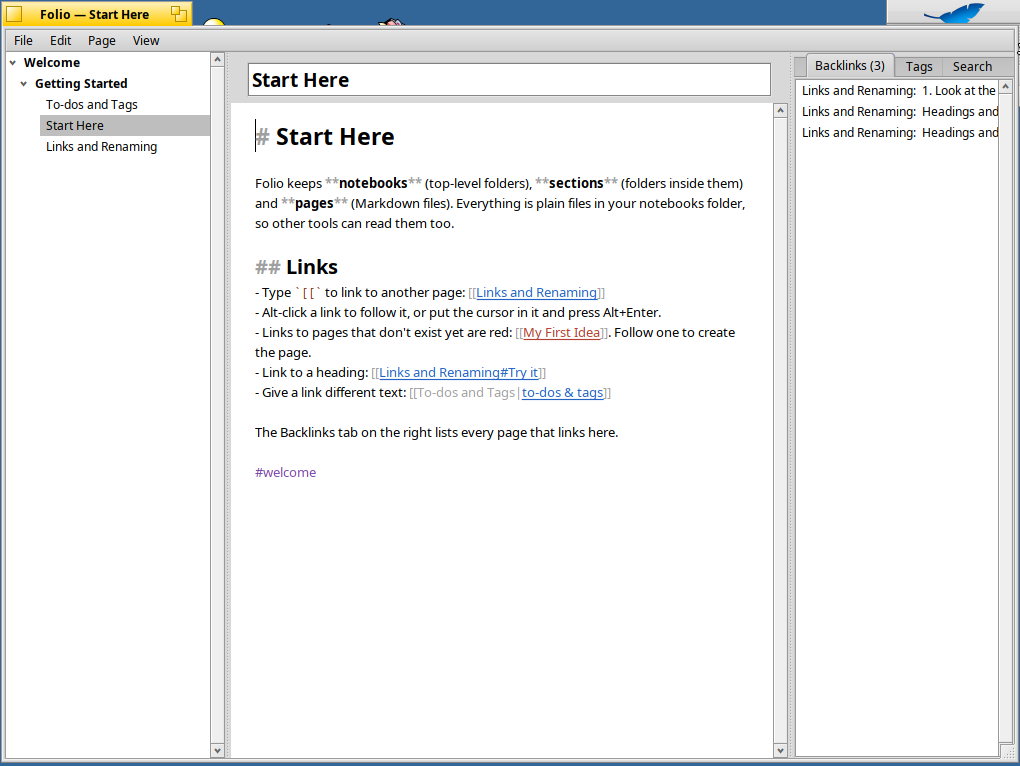Select the Getting Started section label
The image size is (1020, 766).
pos(81,83)
